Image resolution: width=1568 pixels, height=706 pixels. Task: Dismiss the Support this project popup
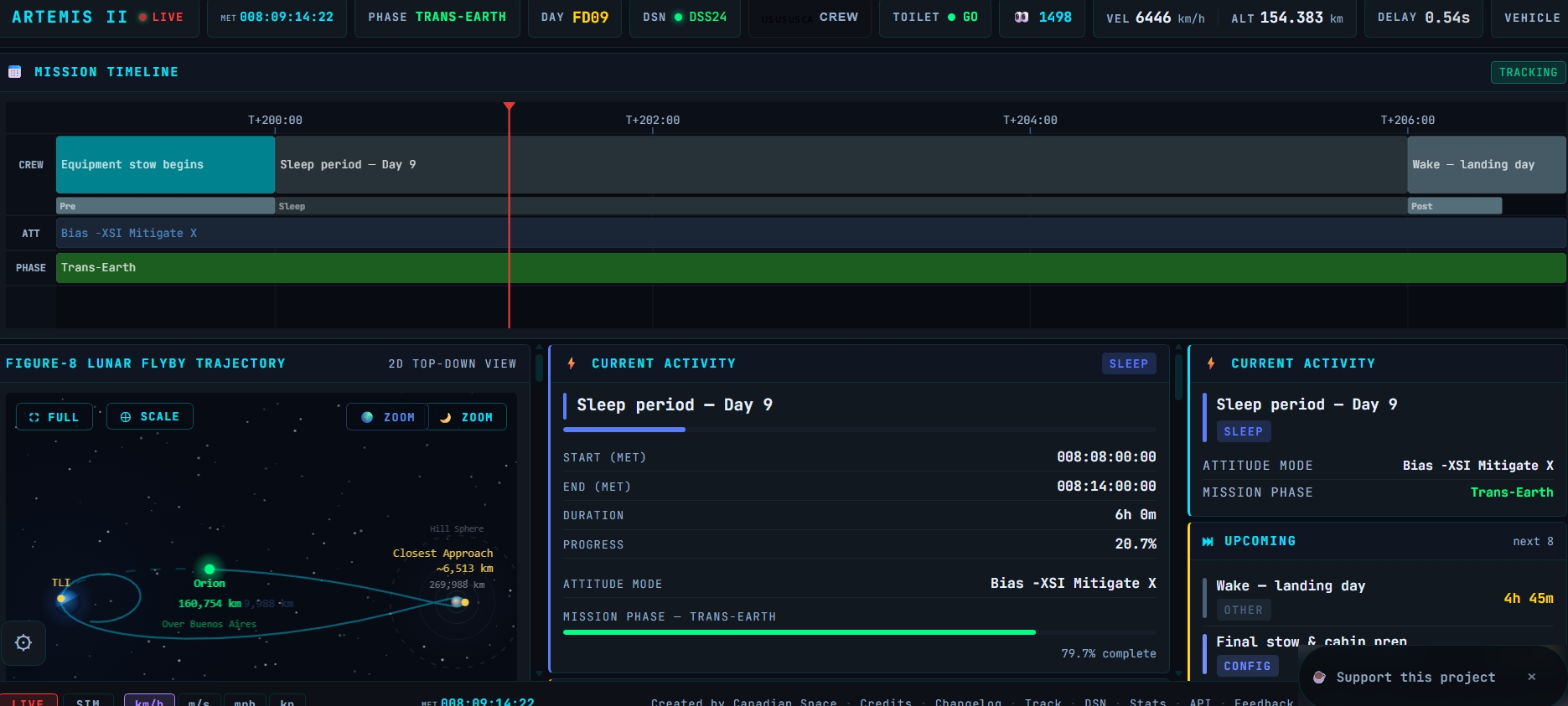1531,677
